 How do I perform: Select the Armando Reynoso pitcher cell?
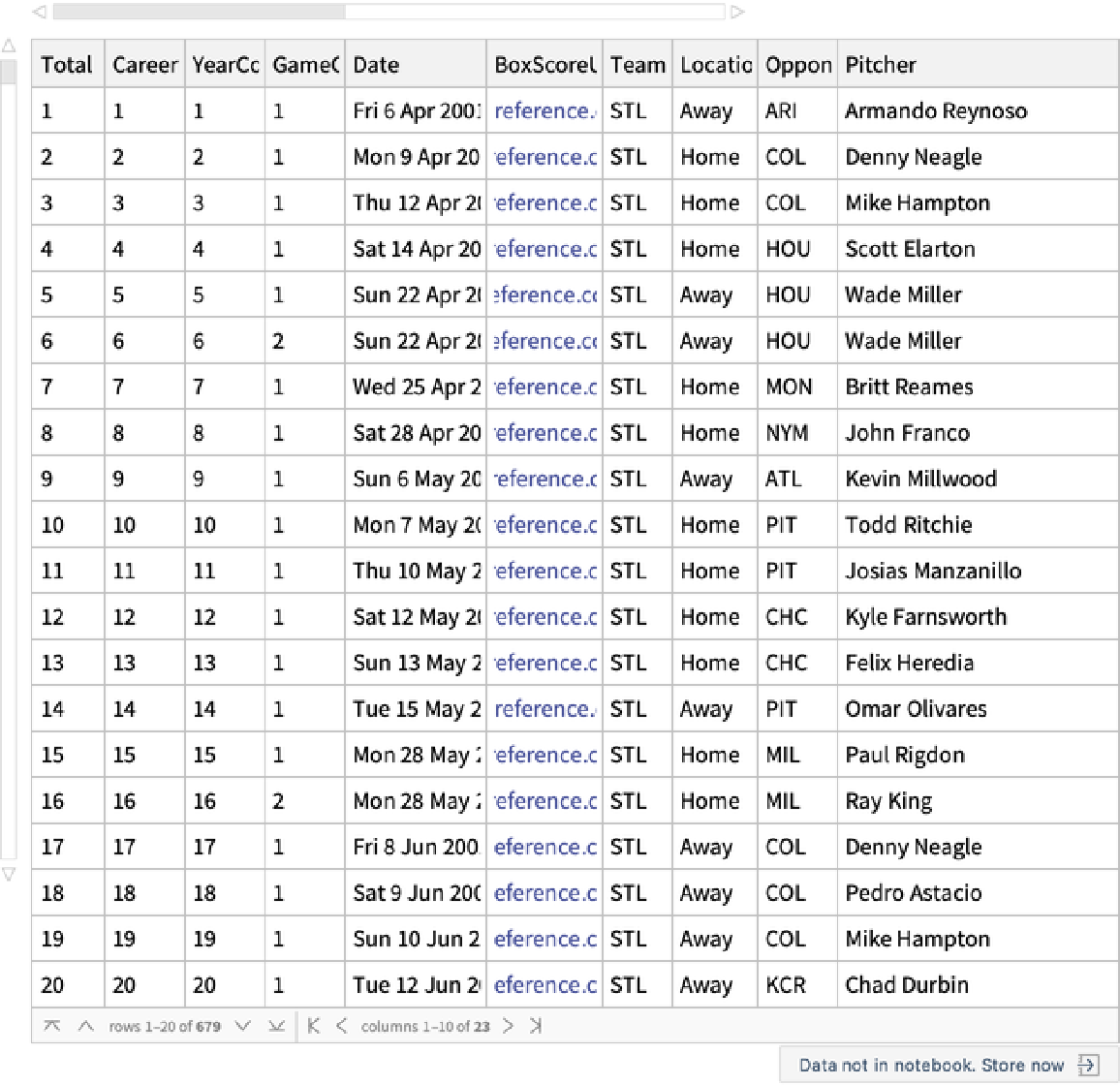click(x=935, y=111)
